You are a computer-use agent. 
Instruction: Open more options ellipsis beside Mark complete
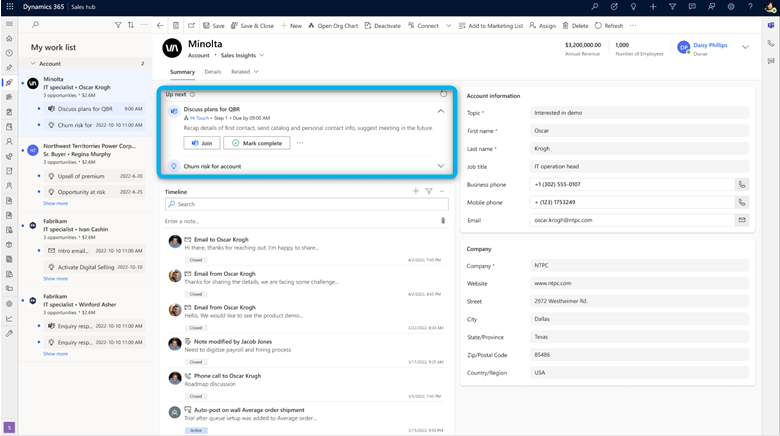click(299, 143)
